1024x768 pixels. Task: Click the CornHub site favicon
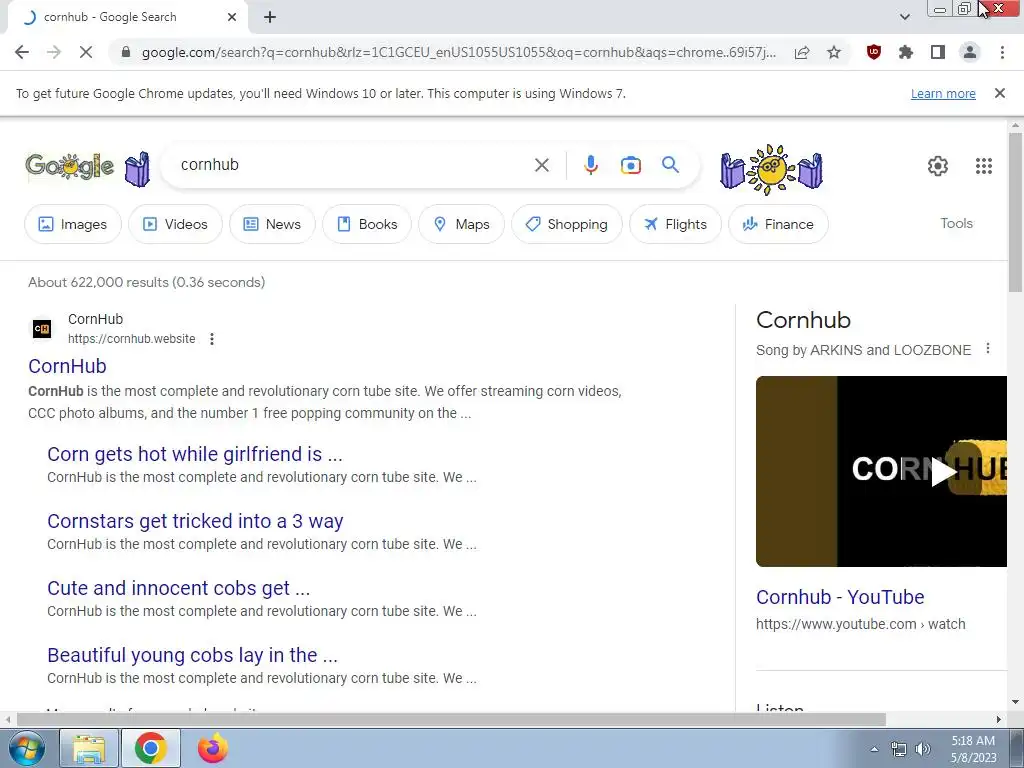[x=42, y=328]
